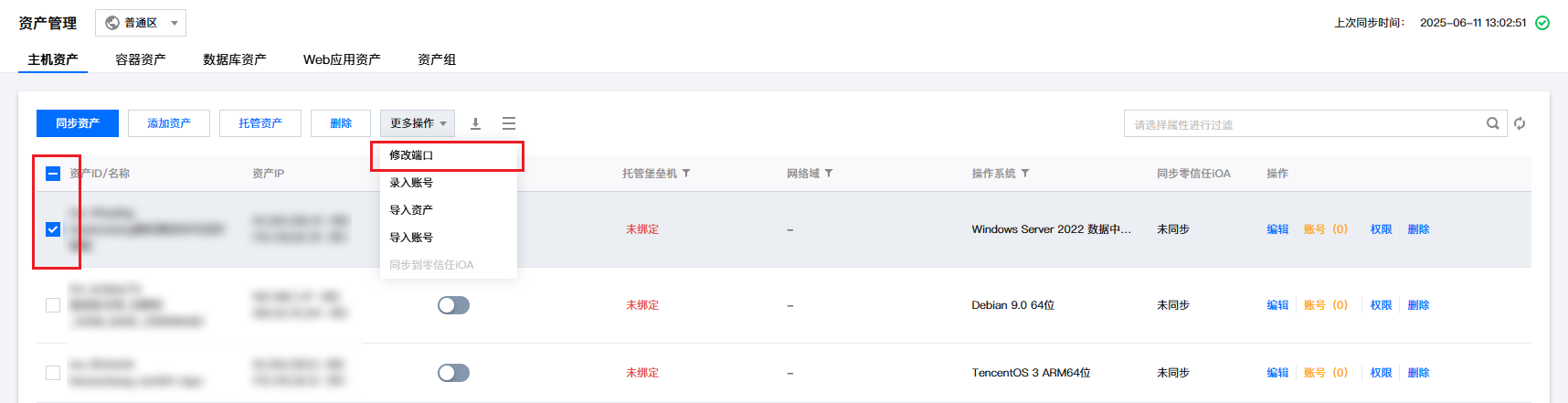Click 编辑 link on the Debian row
Image resolution: width=1568 pixels, height=403 pixels.
tap(1277, 305)
